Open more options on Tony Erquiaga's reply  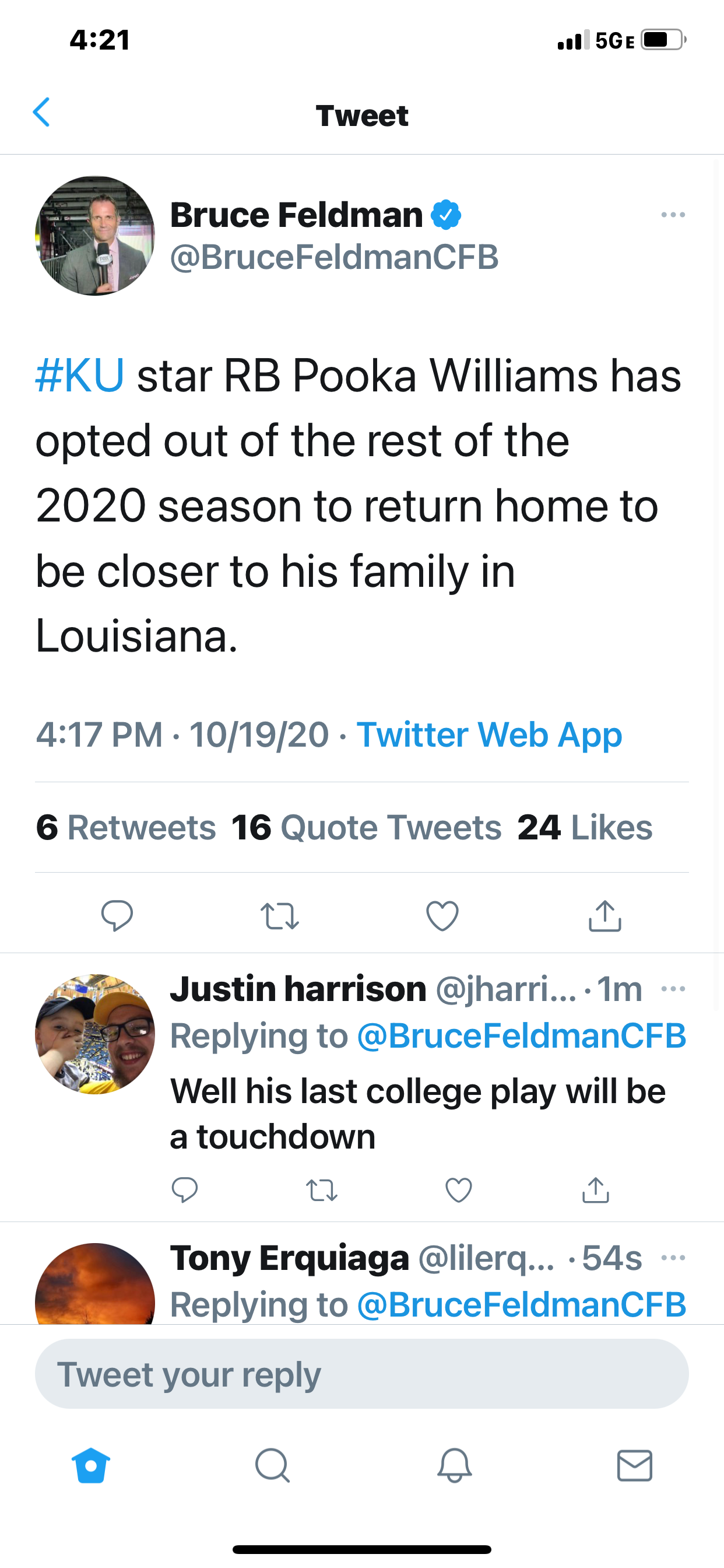673,1258
